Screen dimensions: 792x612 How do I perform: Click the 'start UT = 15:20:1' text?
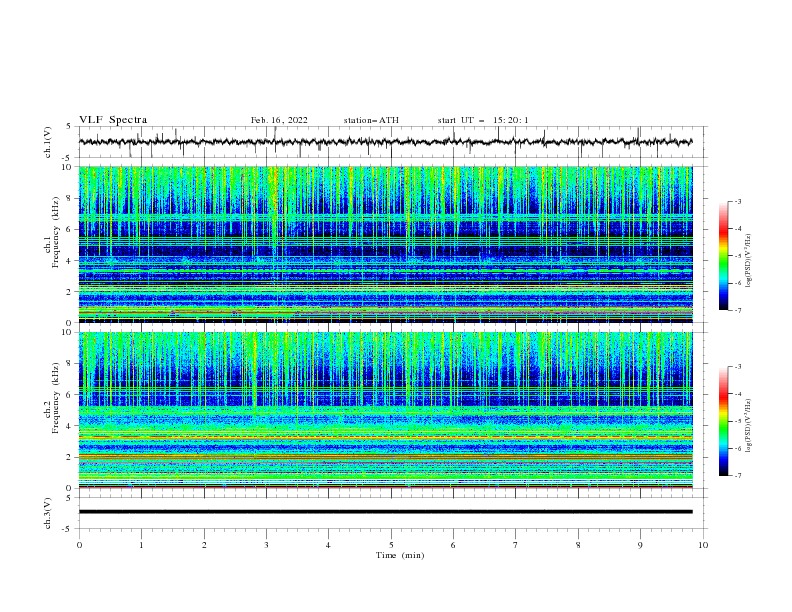tap(483, 120)
